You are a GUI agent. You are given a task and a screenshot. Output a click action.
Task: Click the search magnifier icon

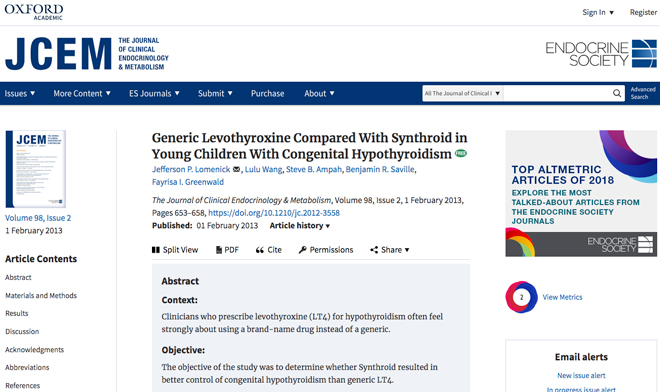click(617, 93)
